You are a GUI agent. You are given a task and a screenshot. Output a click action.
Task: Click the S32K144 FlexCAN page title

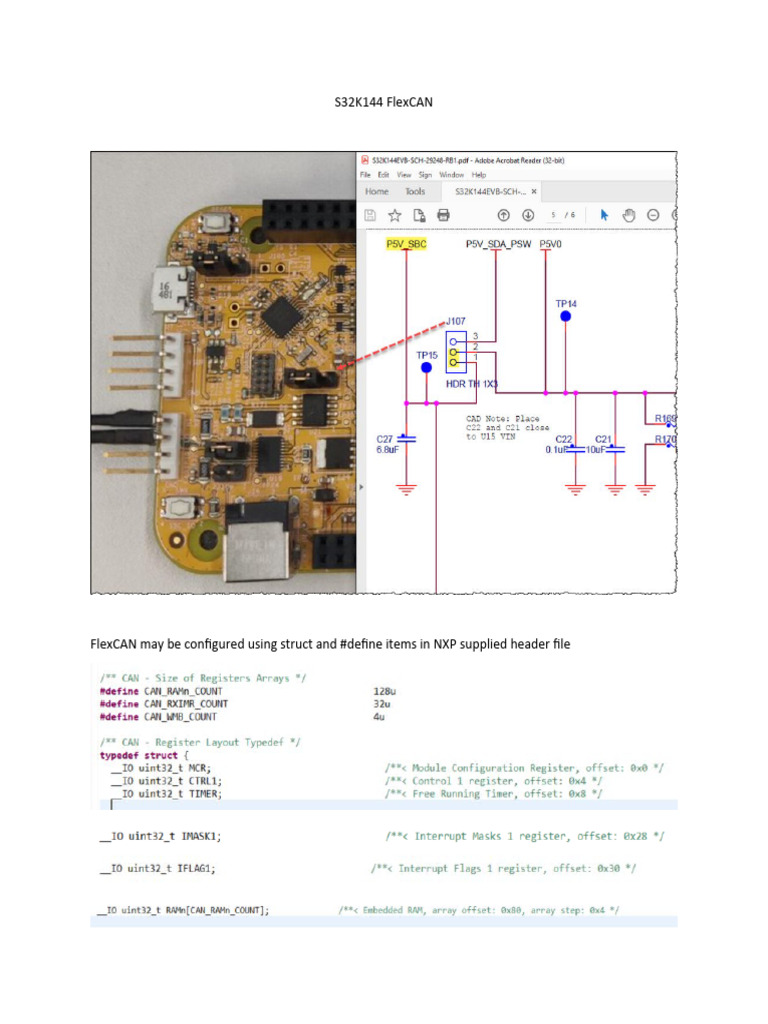pyautogui.click(x=383, y=103)
